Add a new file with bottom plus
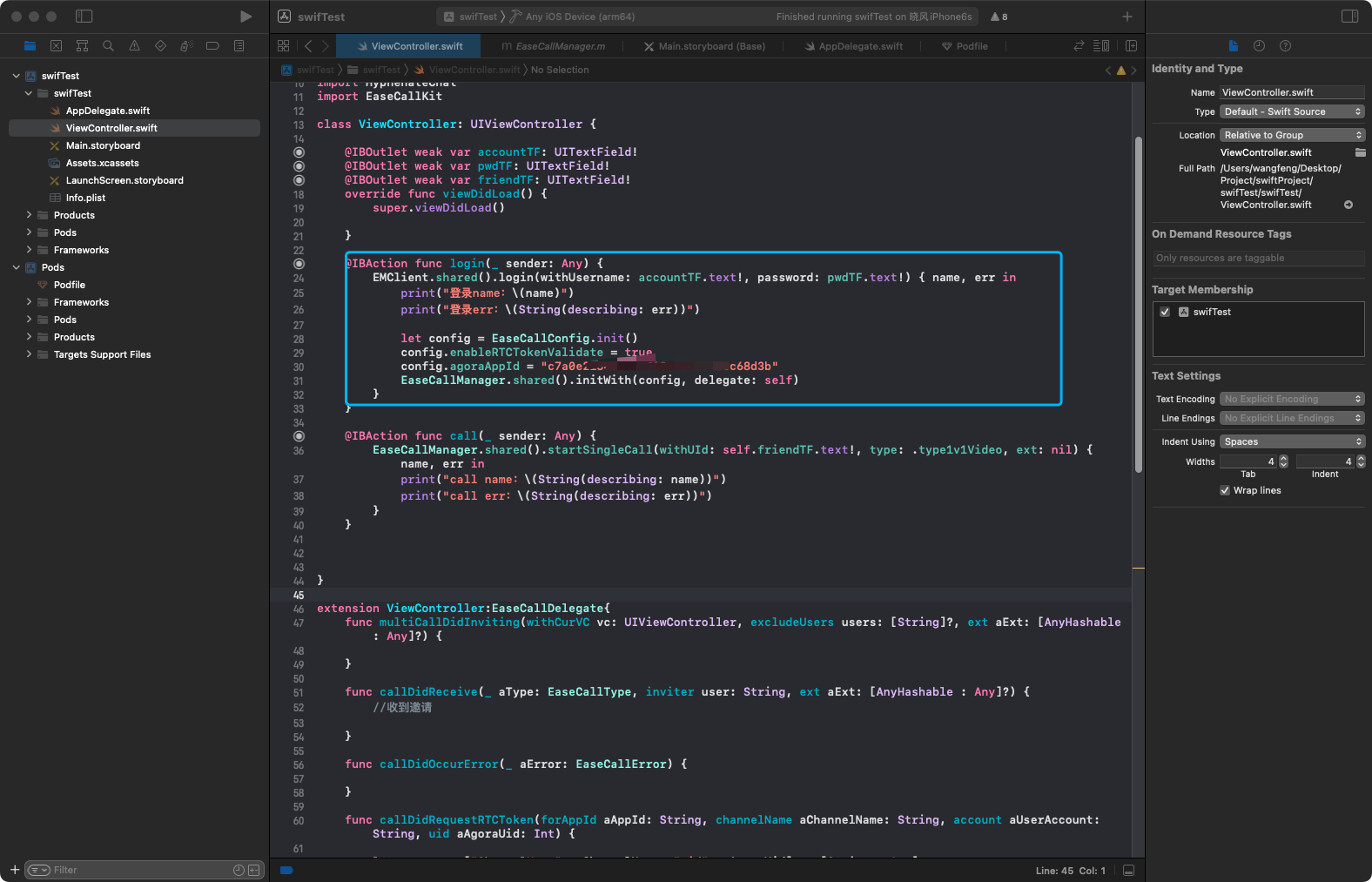The height and width of the screenshot is (882, 1372). tap(15, 869)
